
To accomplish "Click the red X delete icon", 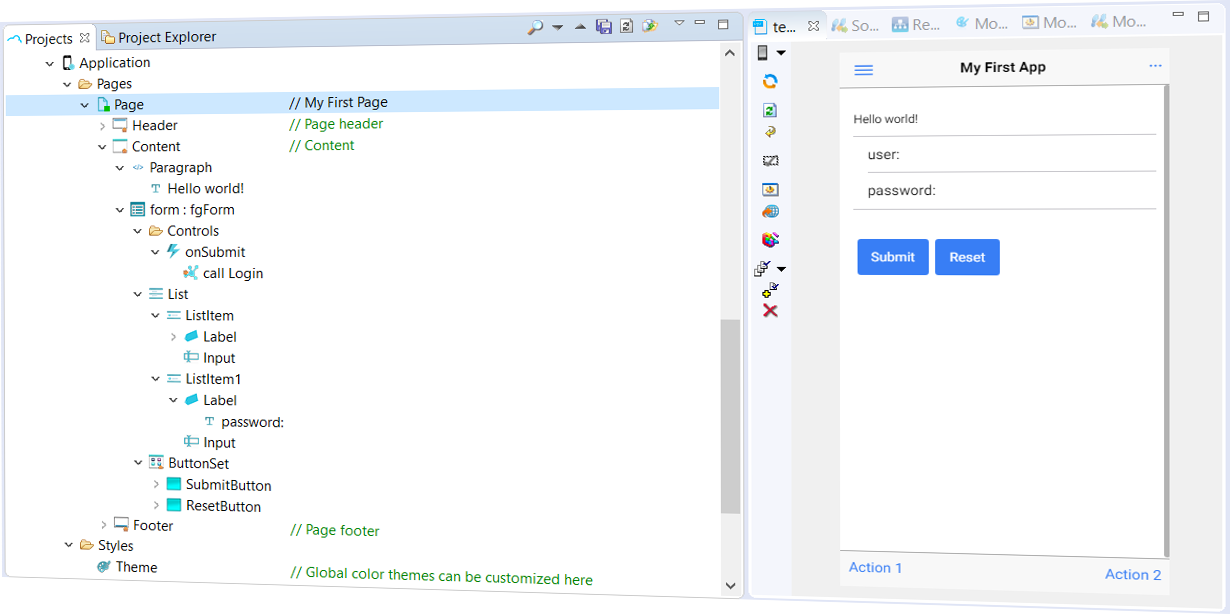I will 770,311.
